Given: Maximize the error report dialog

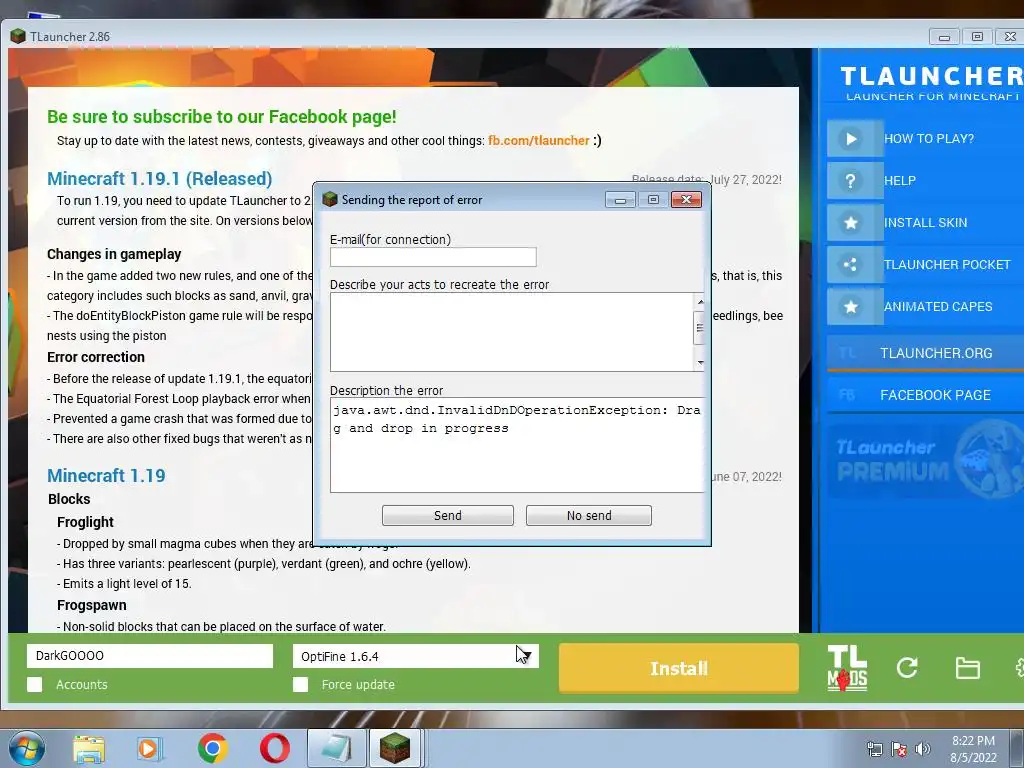Looking at the screenshot, I should [x=653, y=199].
